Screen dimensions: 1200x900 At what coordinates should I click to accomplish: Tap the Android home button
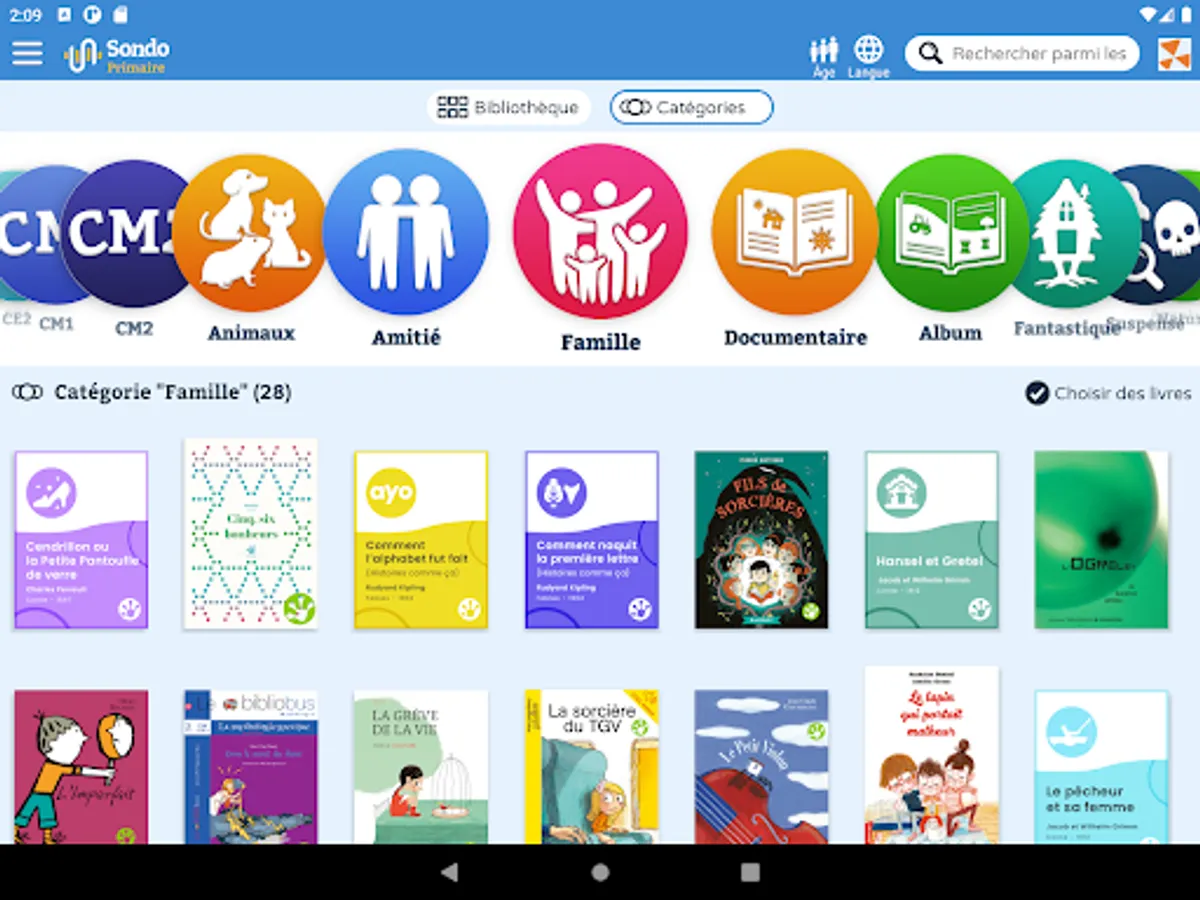[600, 872]
